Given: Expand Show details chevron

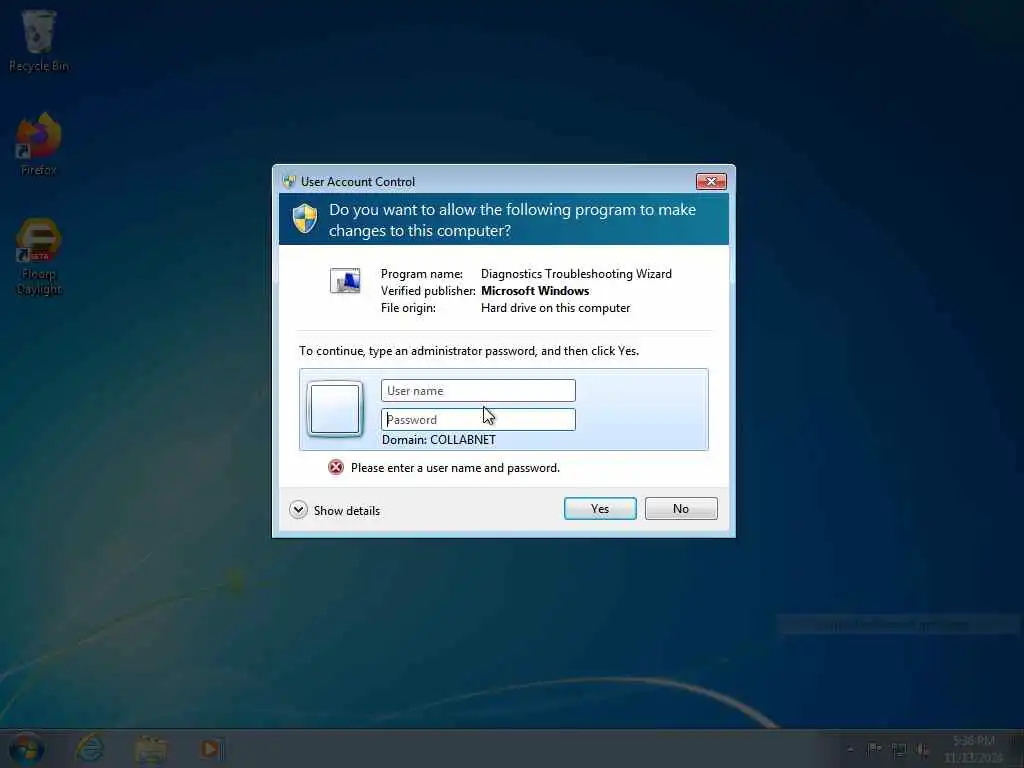Looking at the screenshot, I should point(298,510).
